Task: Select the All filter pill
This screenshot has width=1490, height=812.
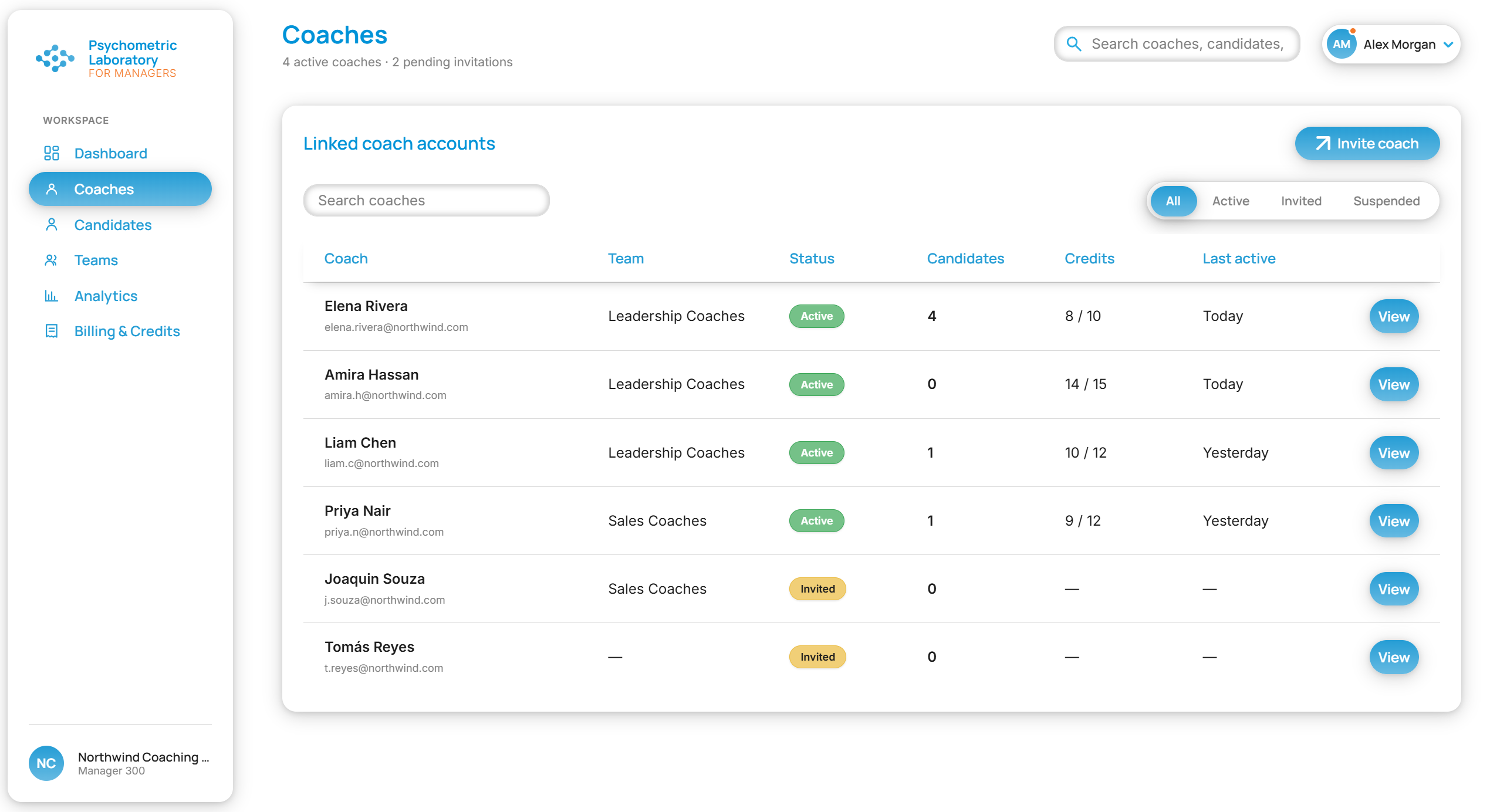Action: pyautogui.click(x=1173, y=201)
